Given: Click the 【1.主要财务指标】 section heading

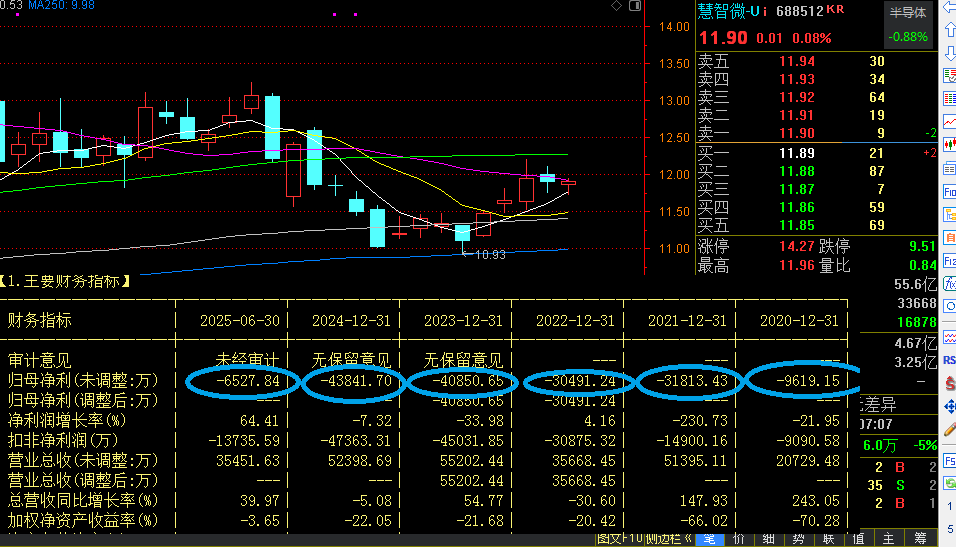Looking at the screenshot, I should [65, 281].
